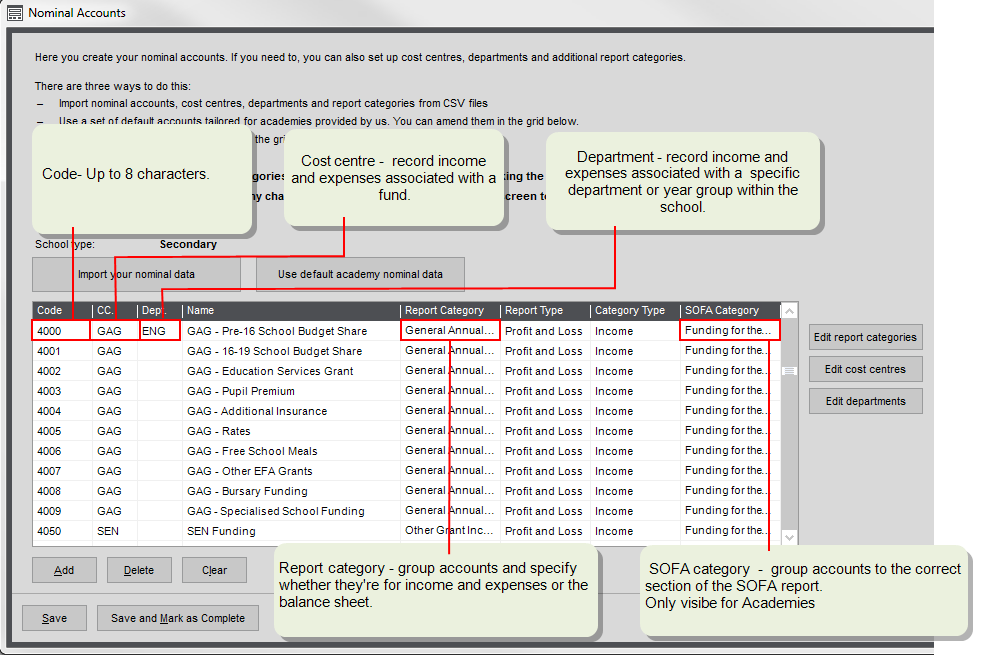
Task: Click the ENG department cell
Action: click(160, 331)
